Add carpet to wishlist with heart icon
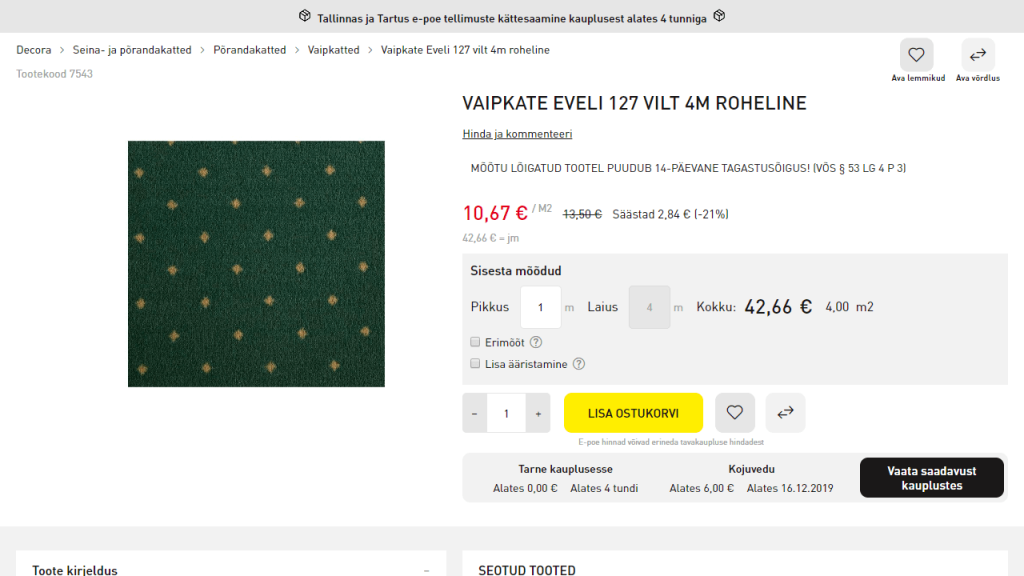Image resolution: width=1024 pixels, height=576 pixels. [734, 412]
